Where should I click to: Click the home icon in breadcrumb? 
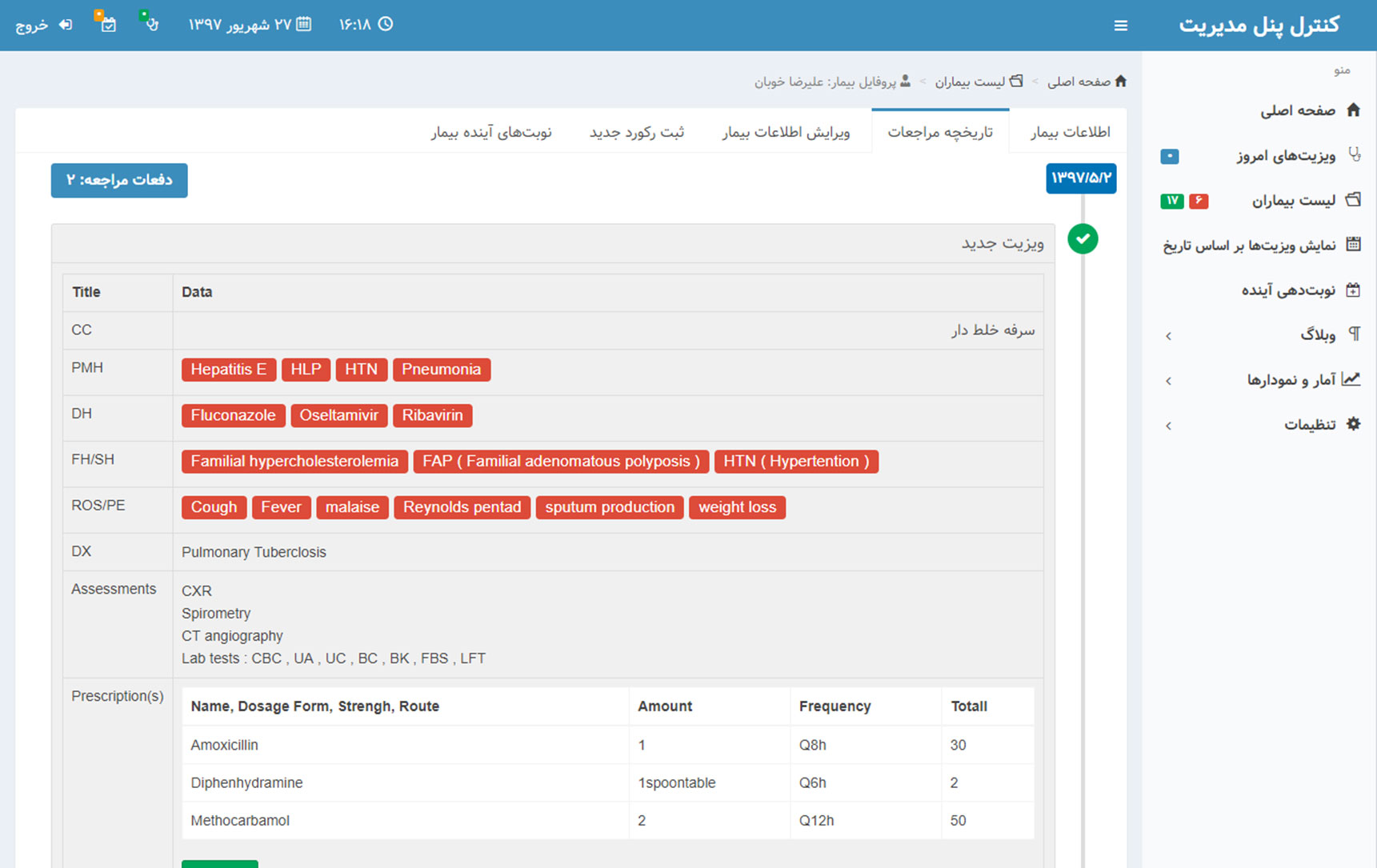[1120, 81]
